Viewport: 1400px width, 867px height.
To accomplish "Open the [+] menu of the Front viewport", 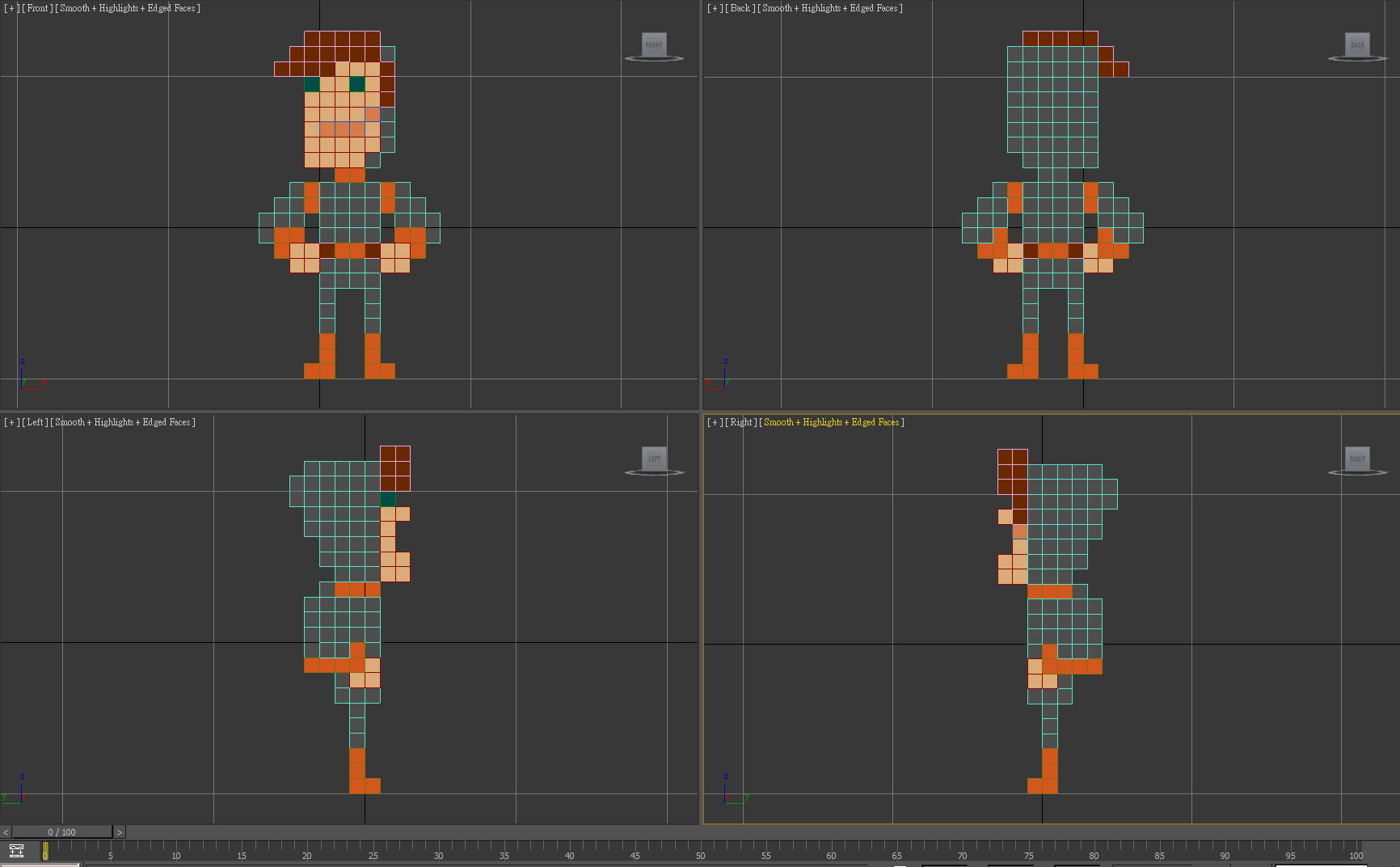I will 11,8.
